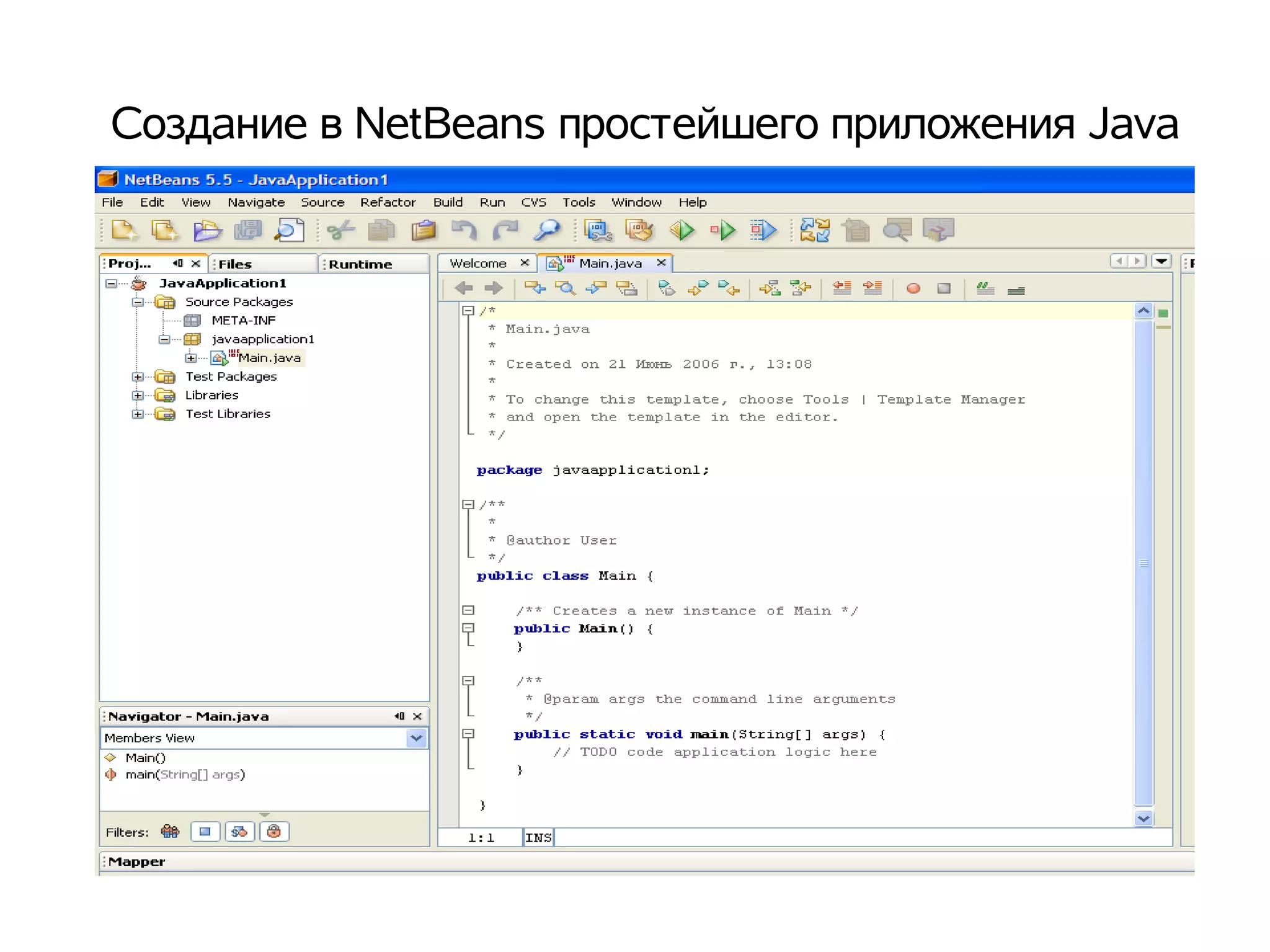
Task: Open the editor document list dropdown arrow
Action: pos(1161,261)
